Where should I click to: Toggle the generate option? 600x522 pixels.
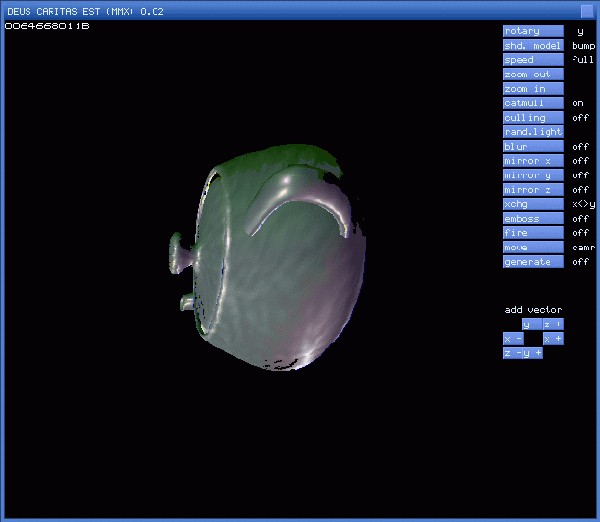pyautogui.click(x=533, y=262)
